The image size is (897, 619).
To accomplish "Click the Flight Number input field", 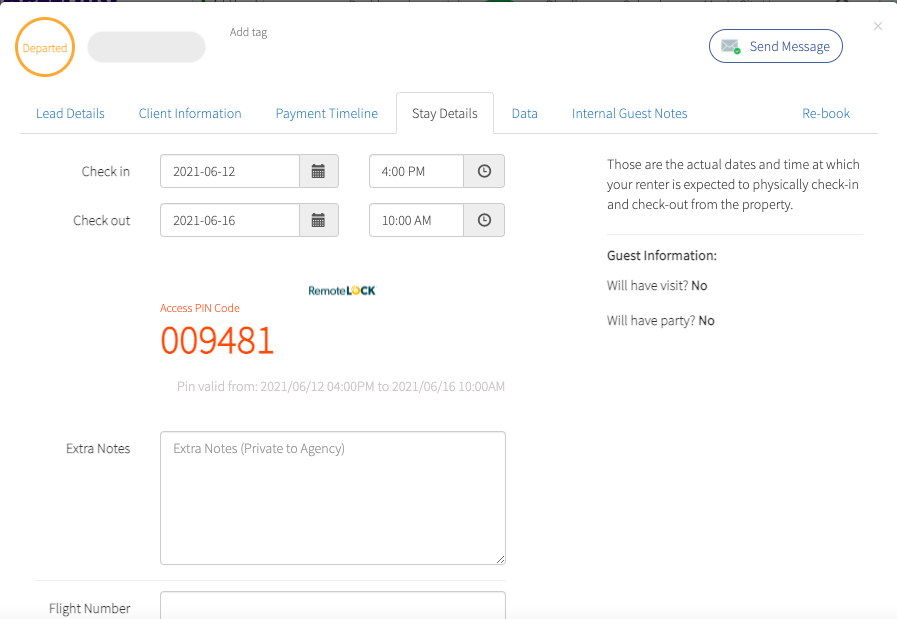I will tap(332, 608).
